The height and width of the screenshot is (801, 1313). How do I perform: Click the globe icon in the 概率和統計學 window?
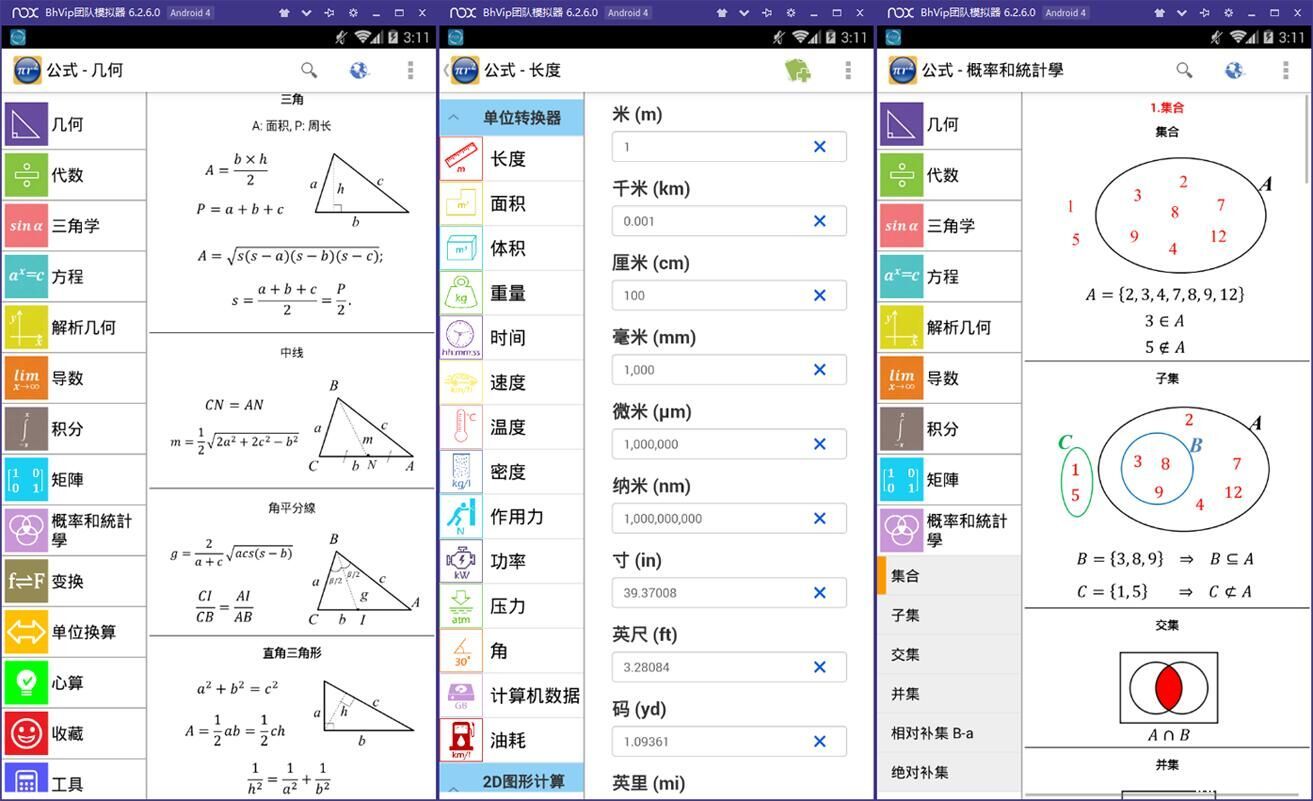(1234, 70)
